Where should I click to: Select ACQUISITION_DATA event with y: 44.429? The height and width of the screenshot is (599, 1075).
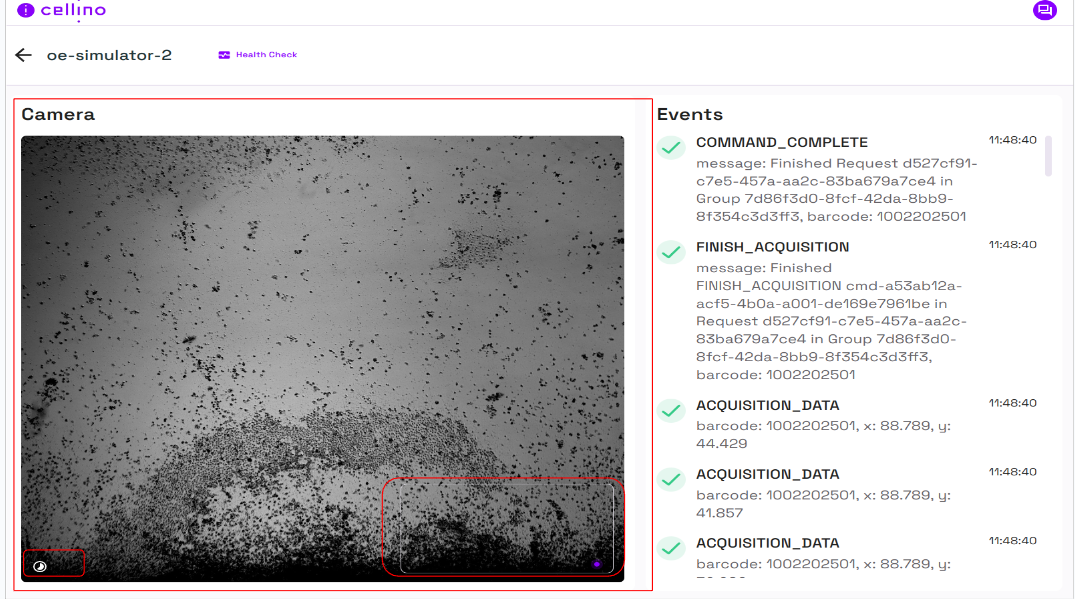(x=767, y=406)
